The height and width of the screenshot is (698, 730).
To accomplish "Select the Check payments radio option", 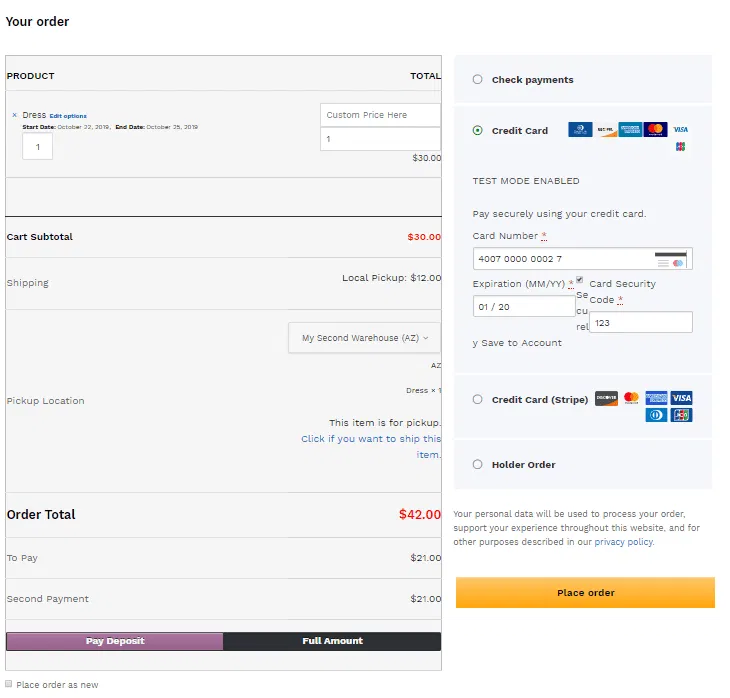I will click(x=477, y=80).
